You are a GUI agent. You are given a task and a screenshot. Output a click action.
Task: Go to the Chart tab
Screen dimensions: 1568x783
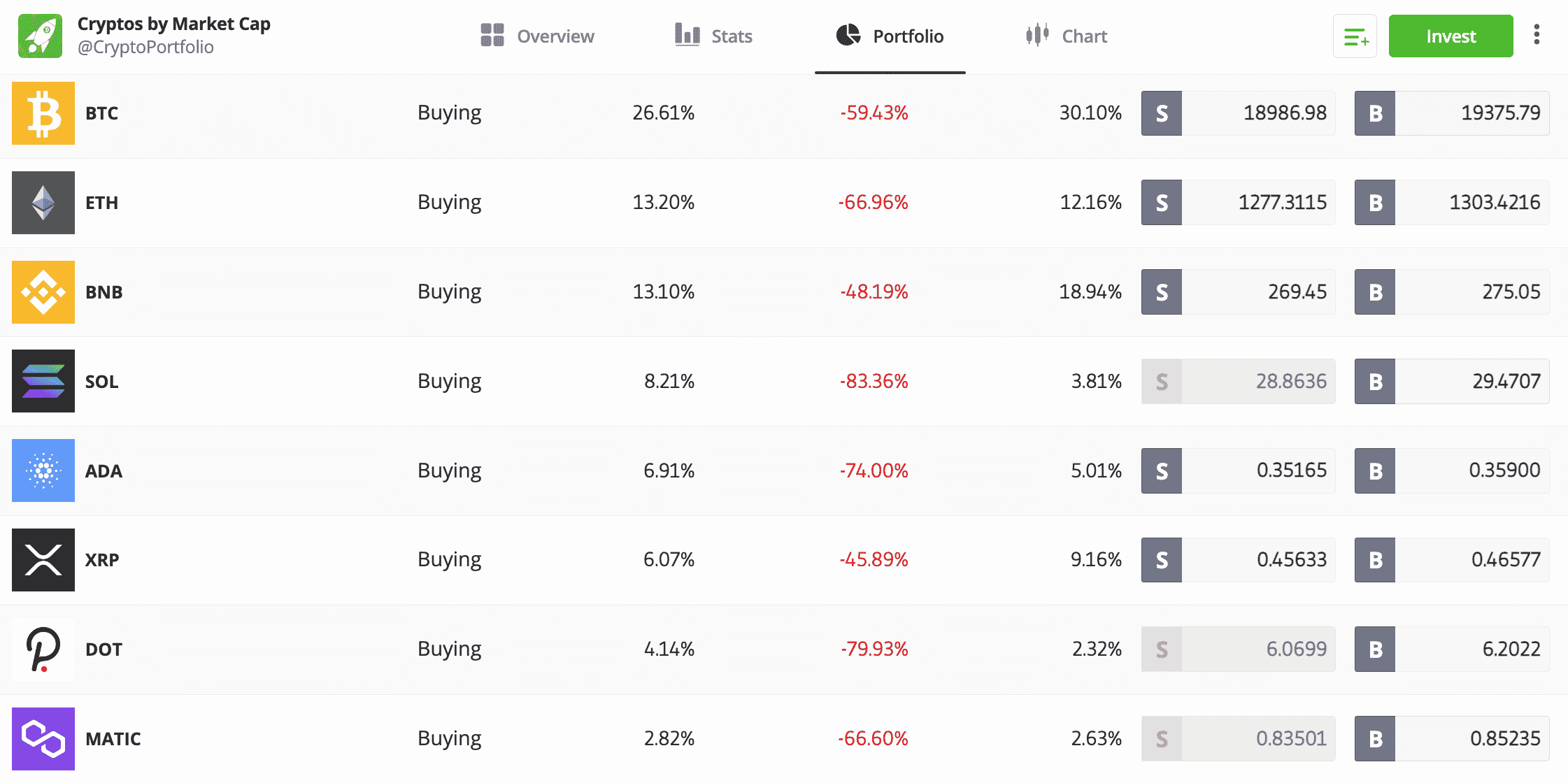tap(1067, 36)
